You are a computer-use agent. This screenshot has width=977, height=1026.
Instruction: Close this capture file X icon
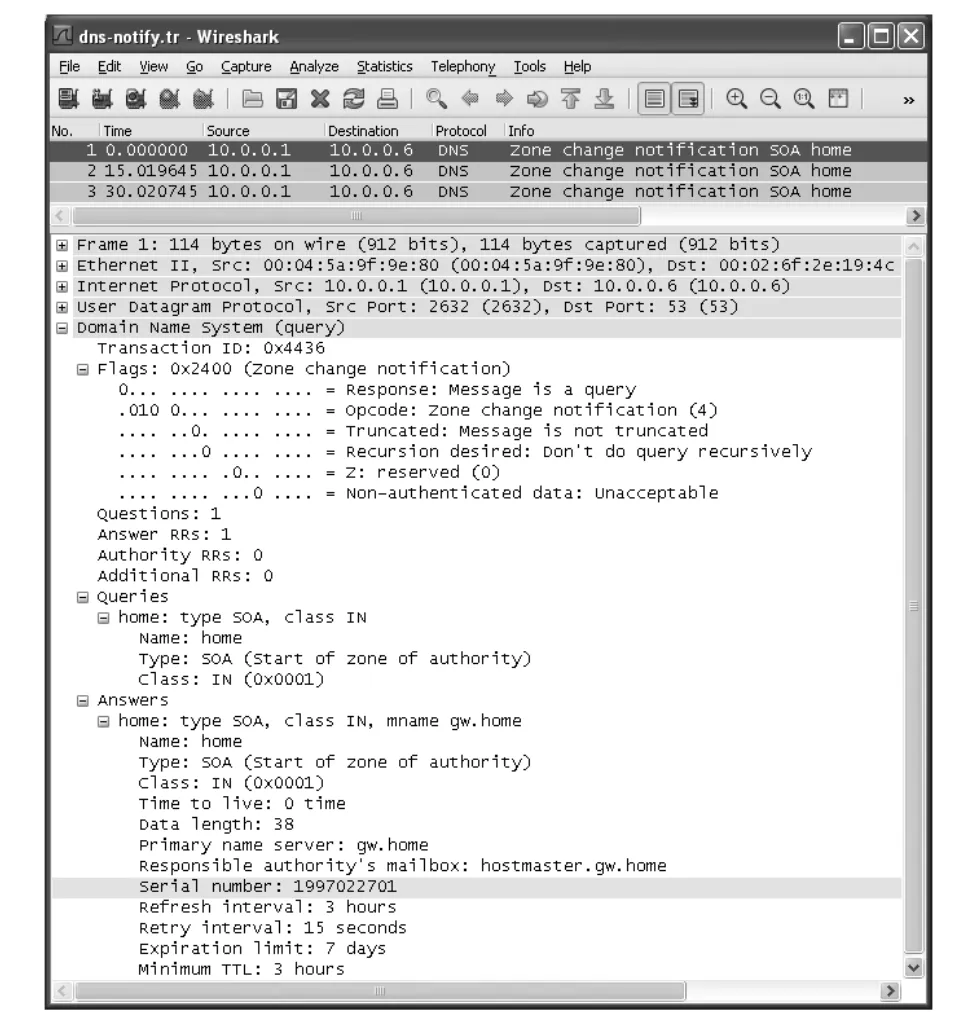[x=320, y=99]
